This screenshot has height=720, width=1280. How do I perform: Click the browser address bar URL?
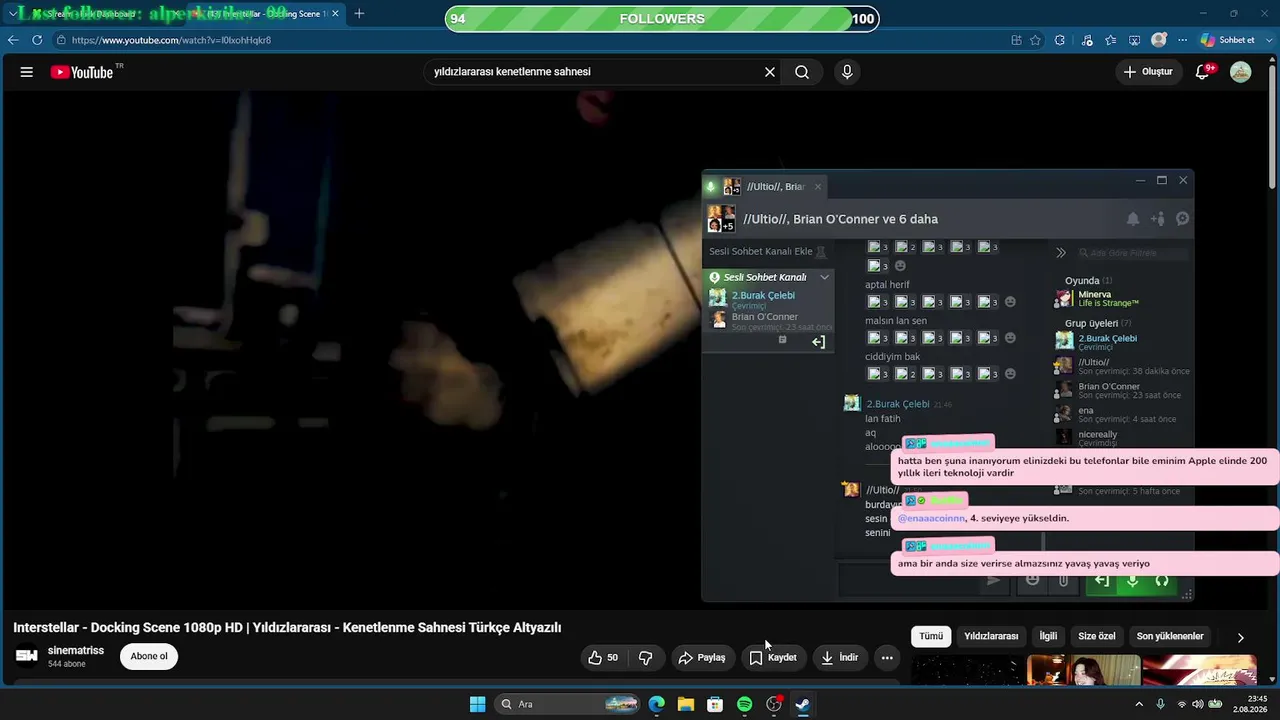click(x=171, y=40)
